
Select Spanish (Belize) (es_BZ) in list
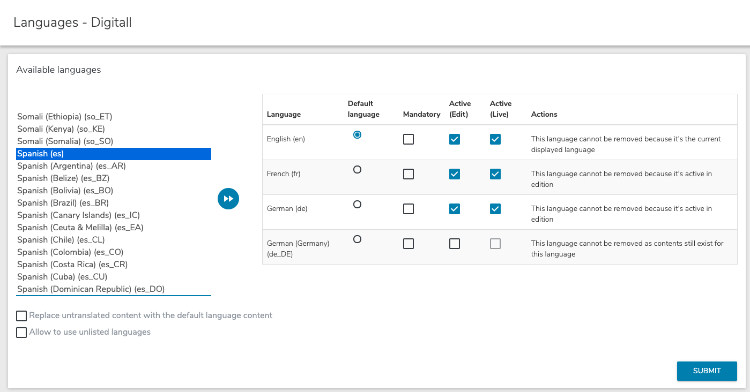pyautogui.click(x=113, y=178)
